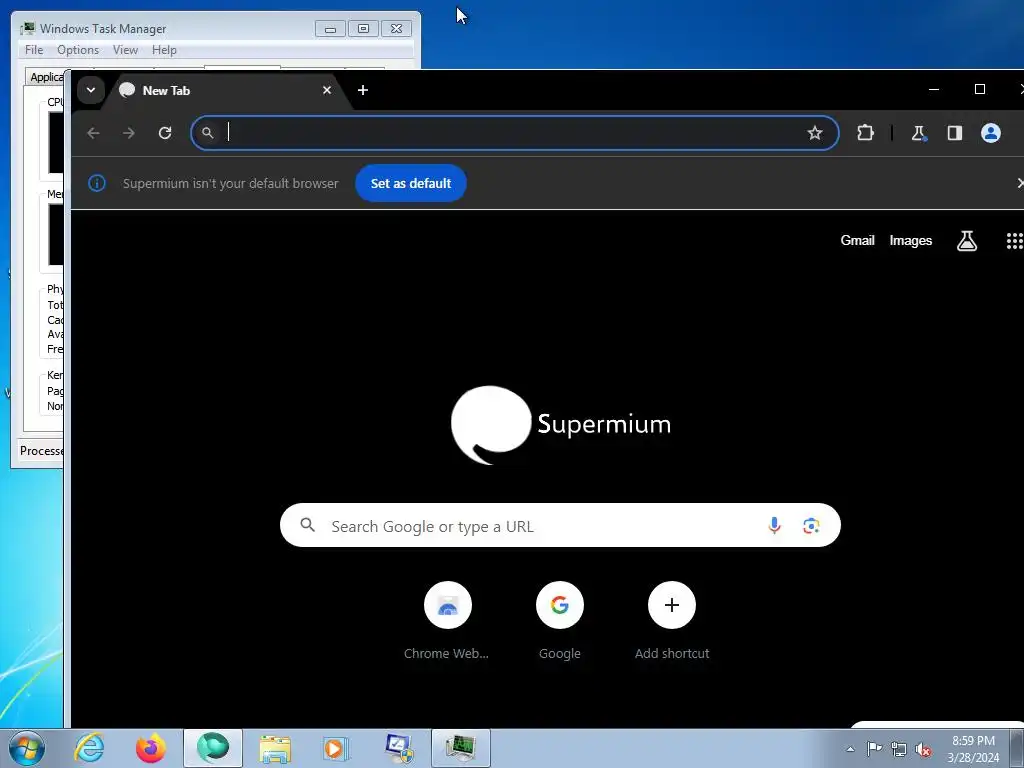The image size is (1024, 768).
Task: Search by image with Lens icon
Action: pos(811,526)
